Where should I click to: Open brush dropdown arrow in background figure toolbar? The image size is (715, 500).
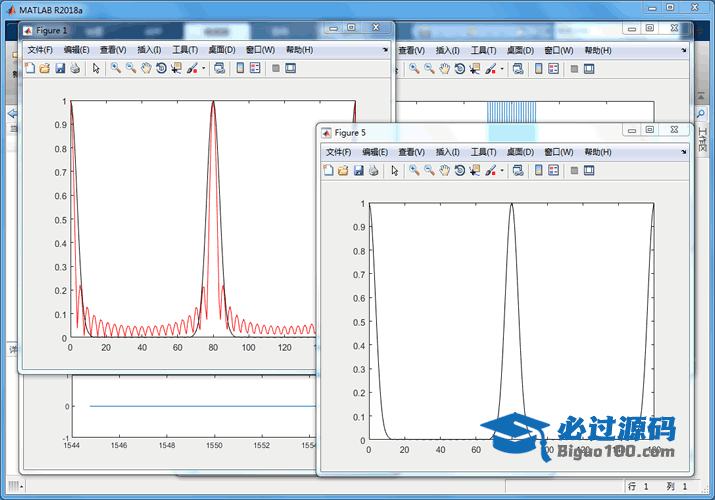(502, 69)
